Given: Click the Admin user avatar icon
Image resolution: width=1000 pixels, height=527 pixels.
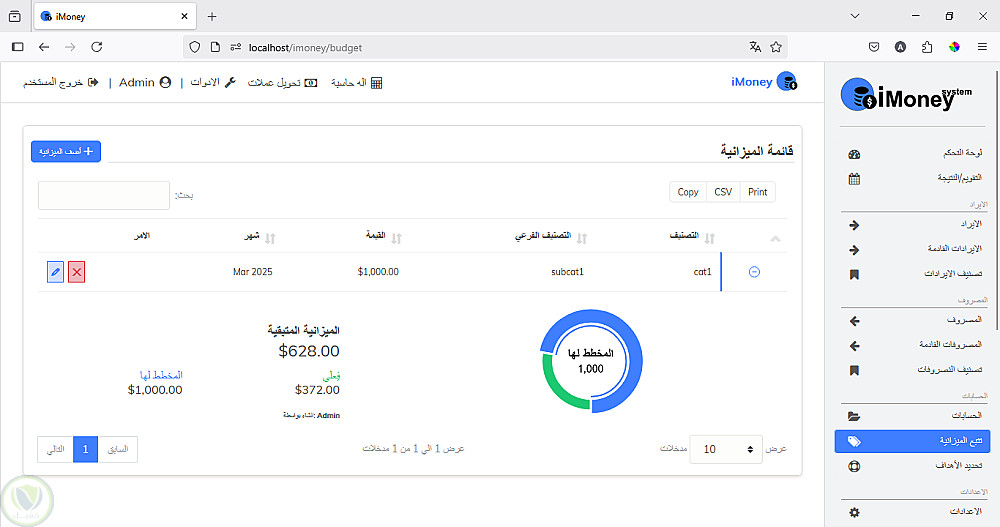Looking at the screenshot, I should point(165,82).
